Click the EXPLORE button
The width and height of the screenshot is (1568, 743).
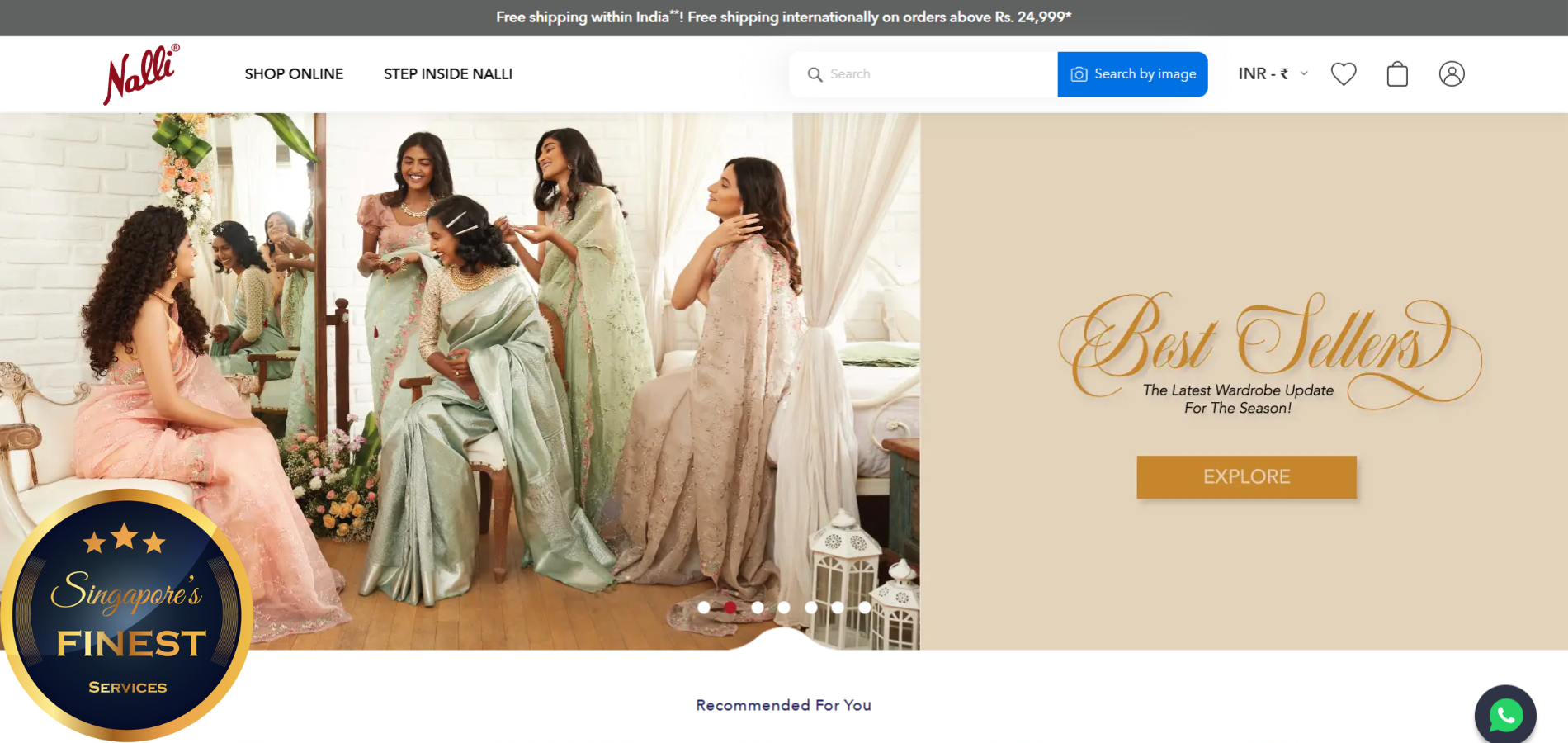[1246, 477]
